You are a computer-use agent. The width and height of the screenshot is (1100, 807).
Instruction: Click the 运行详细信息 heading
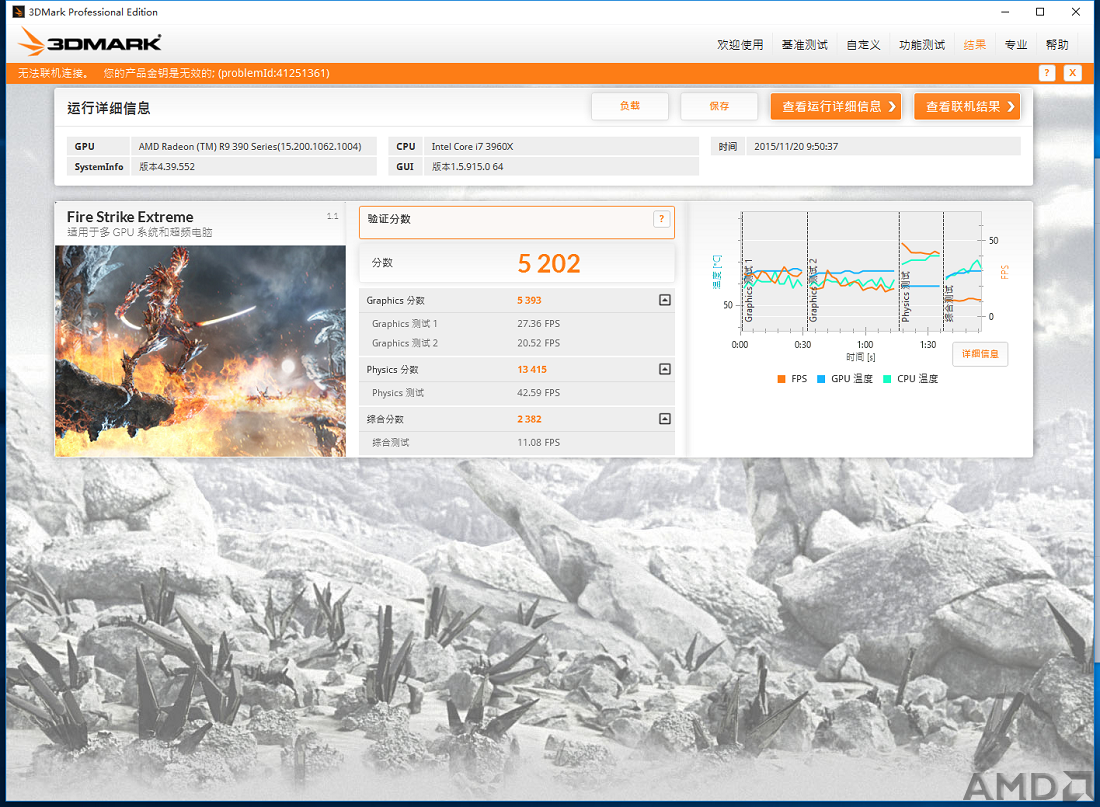click(109, 108)
